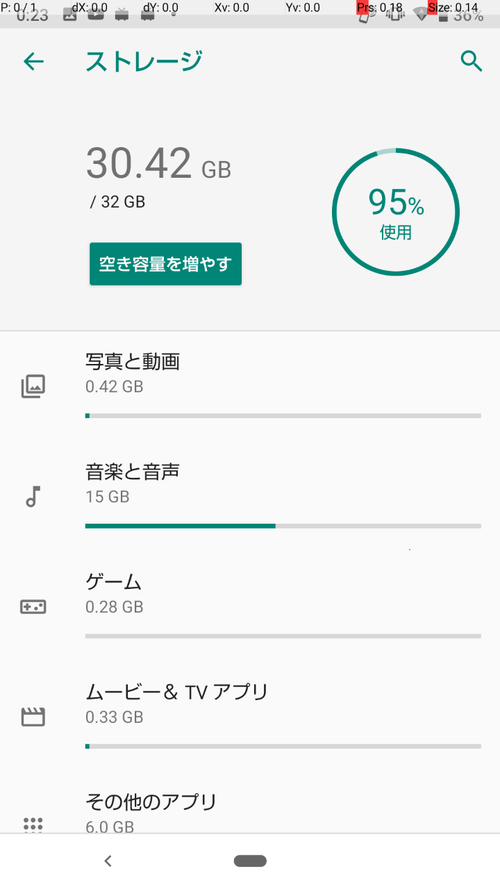Viewport: 500px width, 889px height.
Task: Tap 空き容量を増やす button
Action: [x=166, y=264]
